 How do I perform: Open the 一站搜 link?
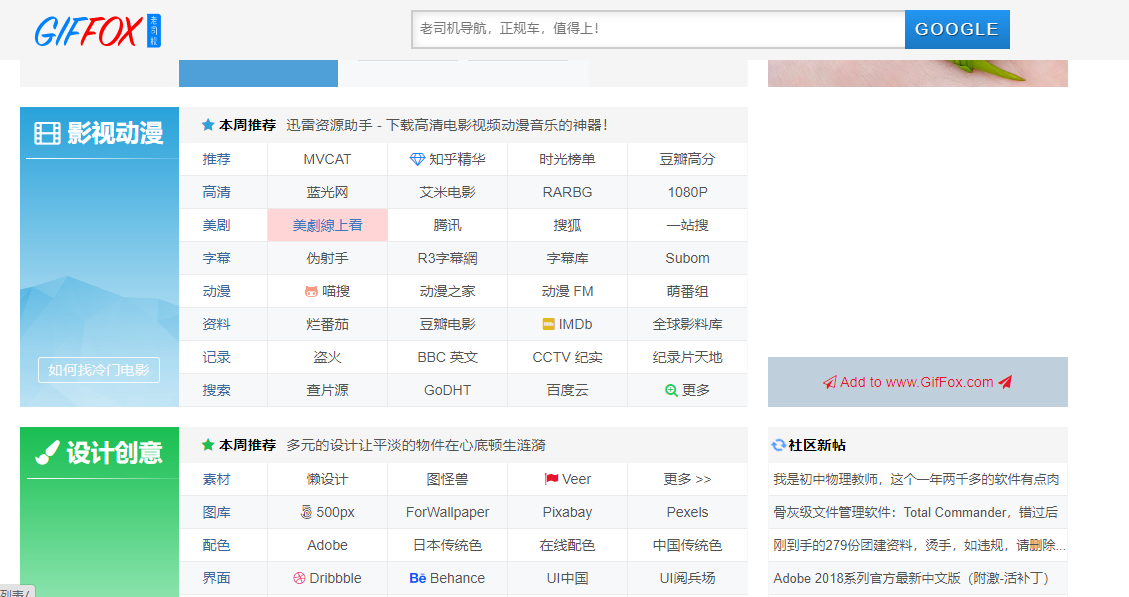coord(688,225)
